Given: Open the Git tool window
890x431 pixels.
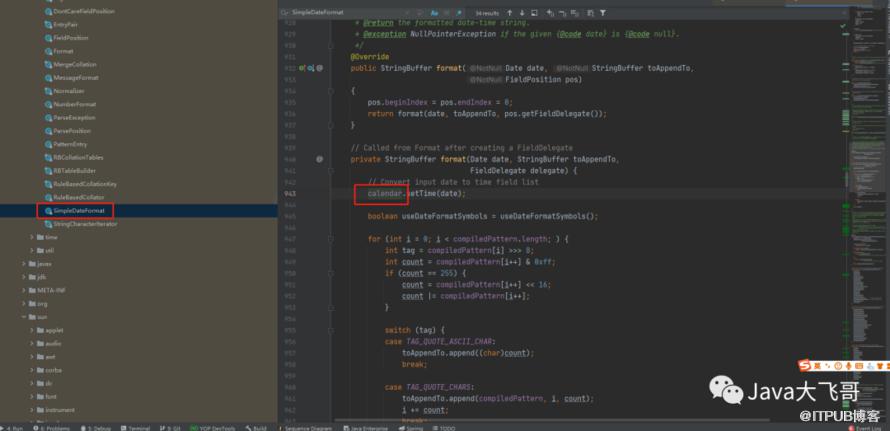Looking at the screenshot, I should click(x=170, y=427).
